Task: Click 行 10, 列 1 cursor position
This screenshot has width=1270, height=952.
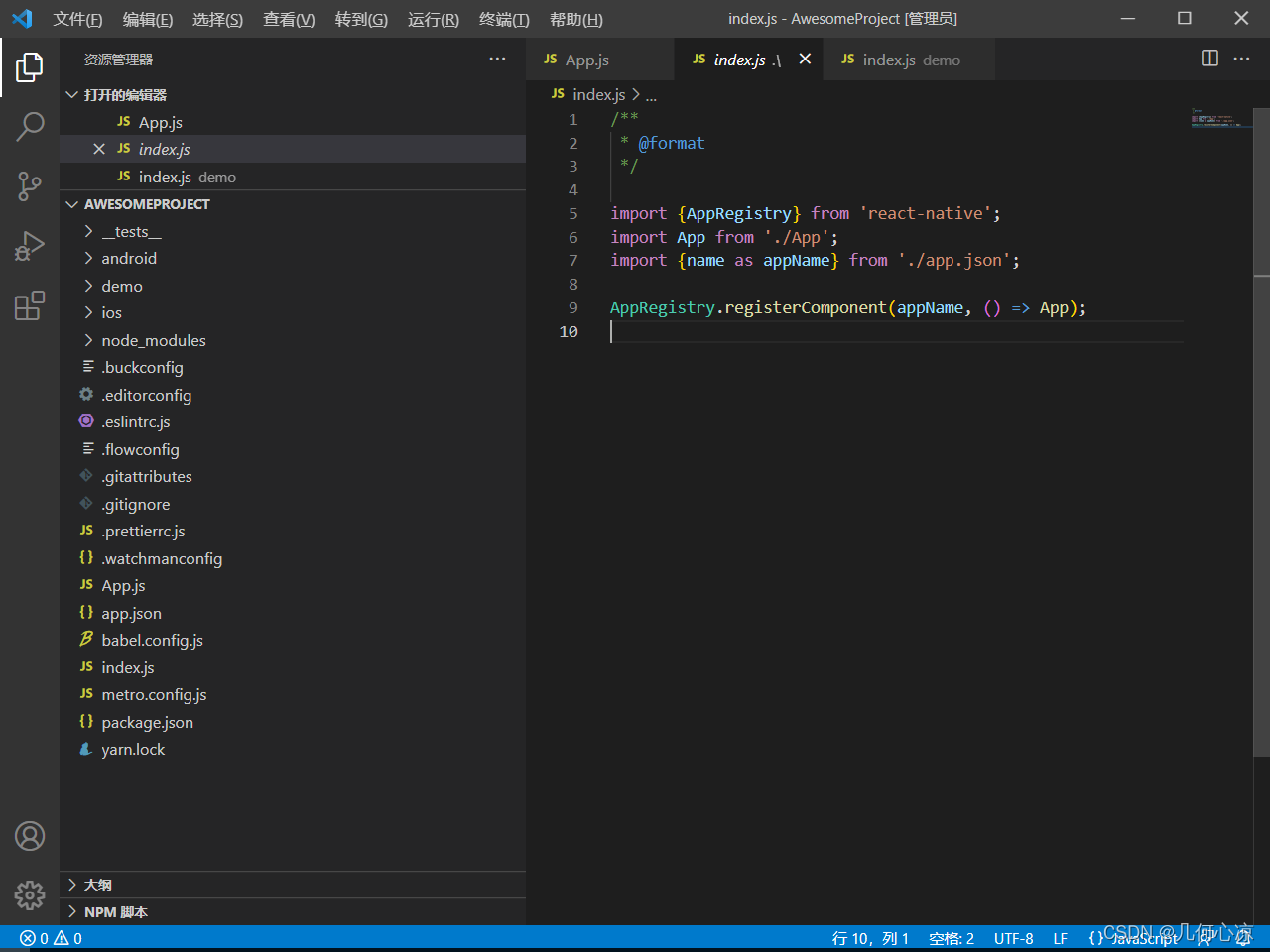Action: [x=870, y=938]
